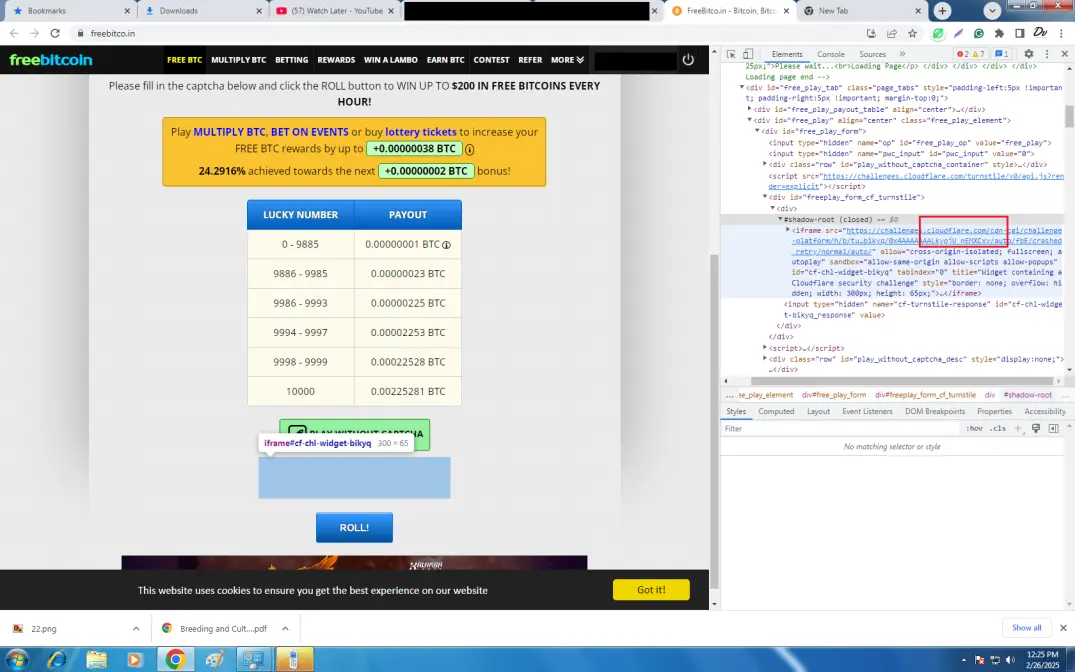Toggle the .cls classes button
Screen dimensions: 1075x672
point(998,429)
